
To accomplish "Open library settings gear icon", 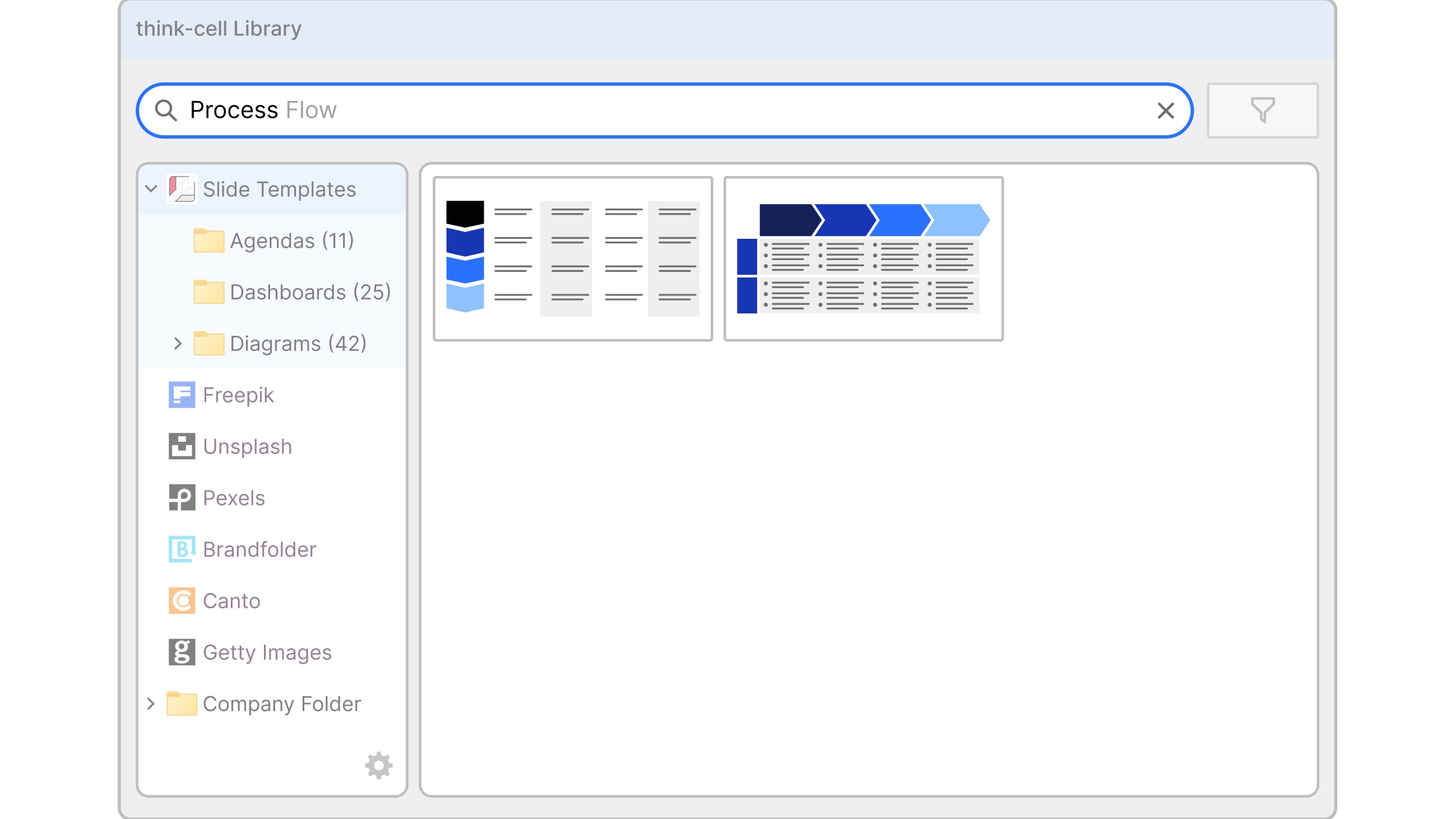I will (378, 765).
